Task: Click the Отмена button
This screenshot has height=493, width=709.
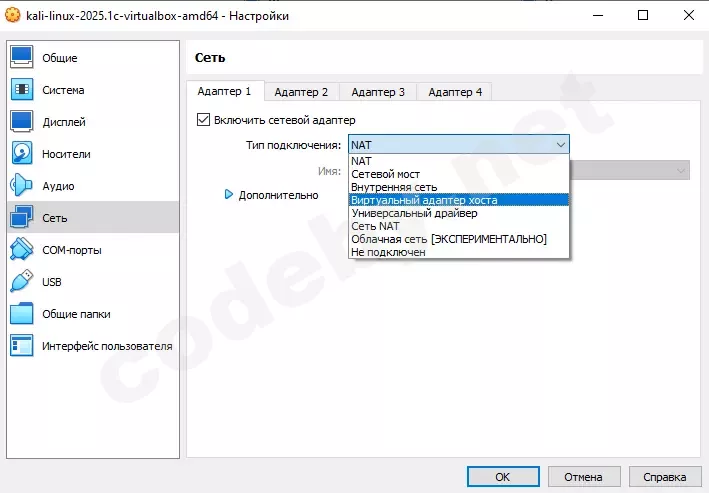Action: tap(582, 477)
